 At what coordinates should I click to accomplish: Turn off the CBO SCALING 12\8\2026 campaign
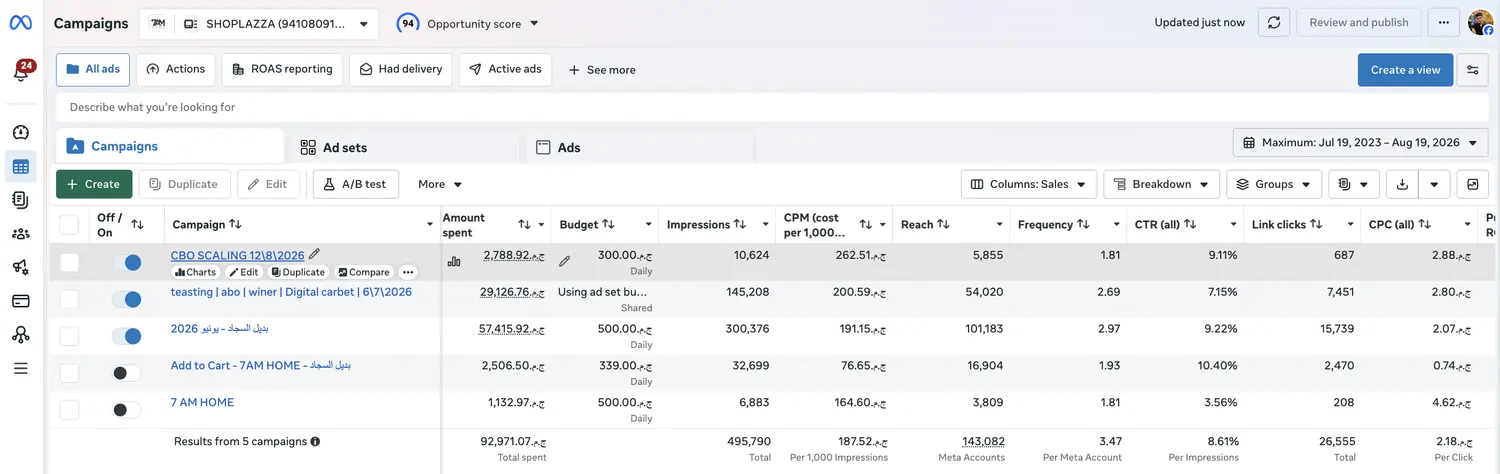126,262
